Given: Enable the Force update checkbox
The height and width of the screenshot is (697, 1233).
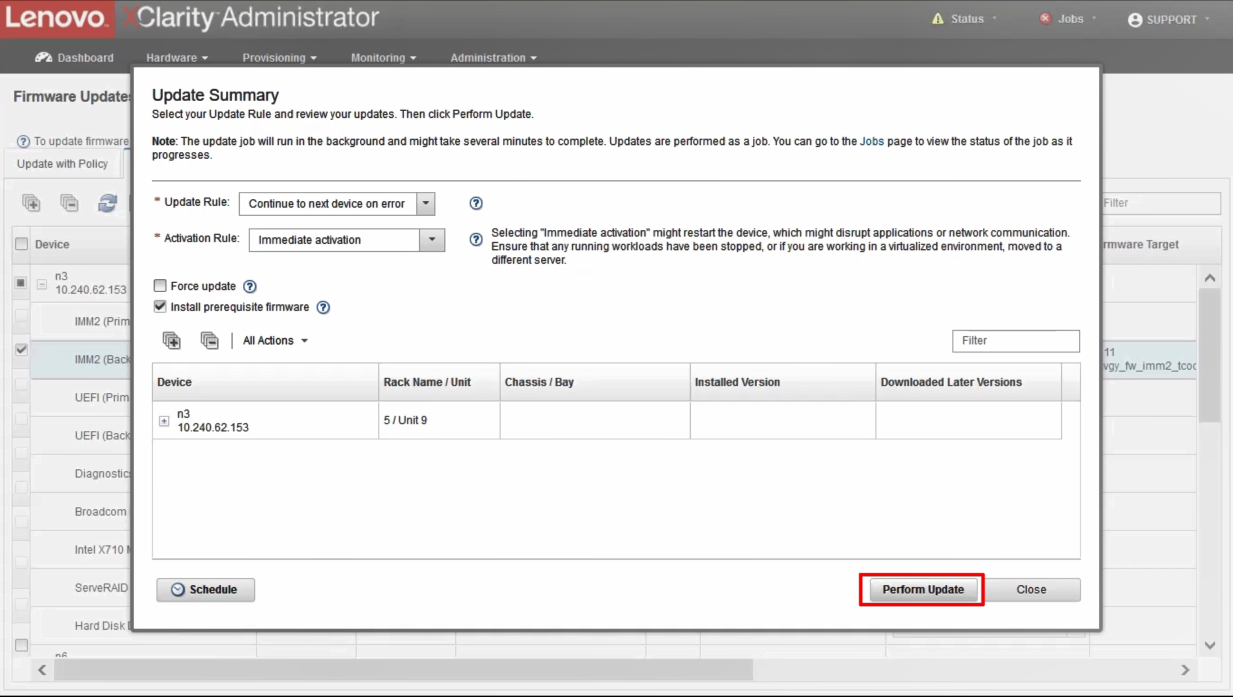Looking at the screenshot, I should click(x=160, y=286).
